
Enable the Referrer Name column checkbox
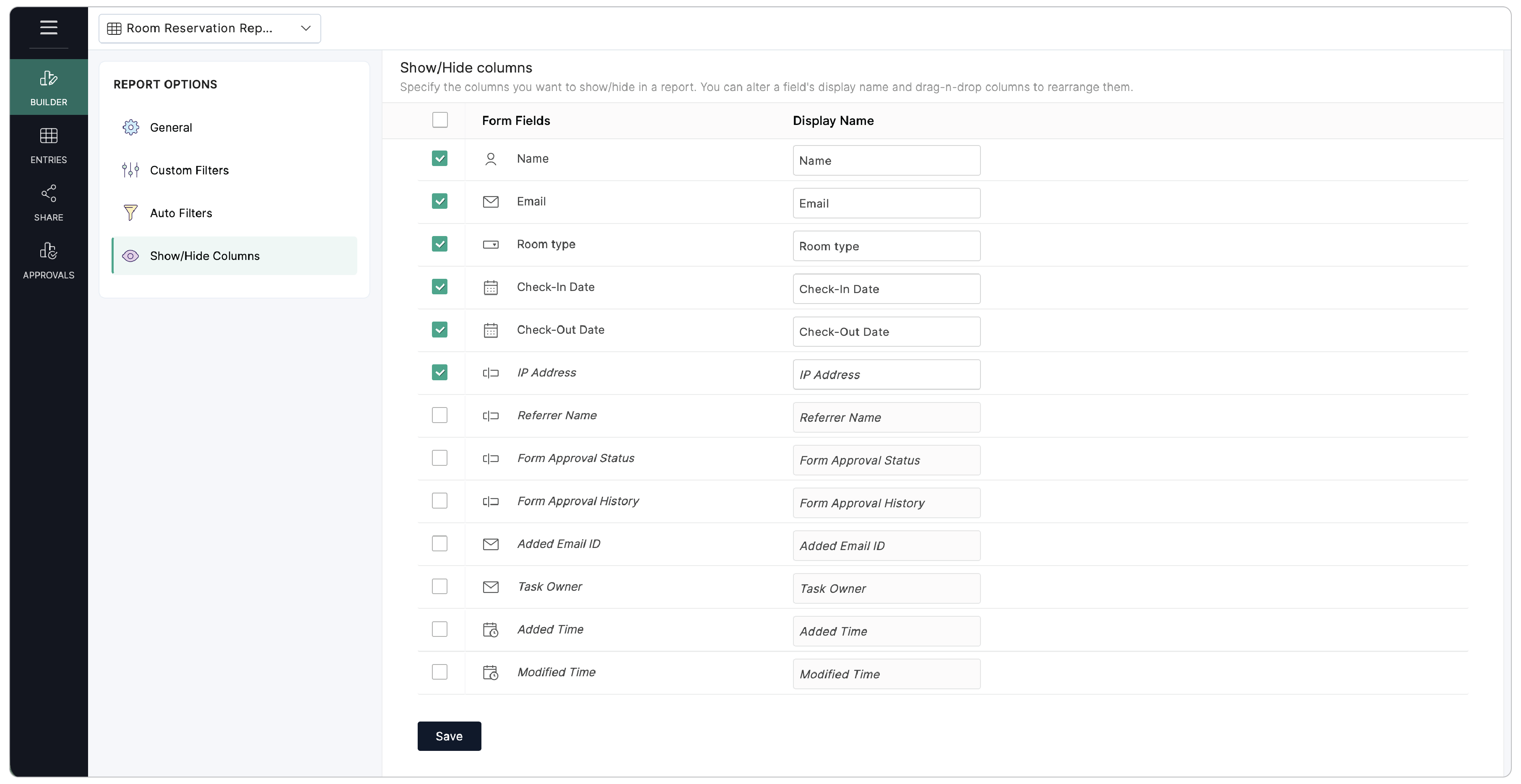click(439, 415)
